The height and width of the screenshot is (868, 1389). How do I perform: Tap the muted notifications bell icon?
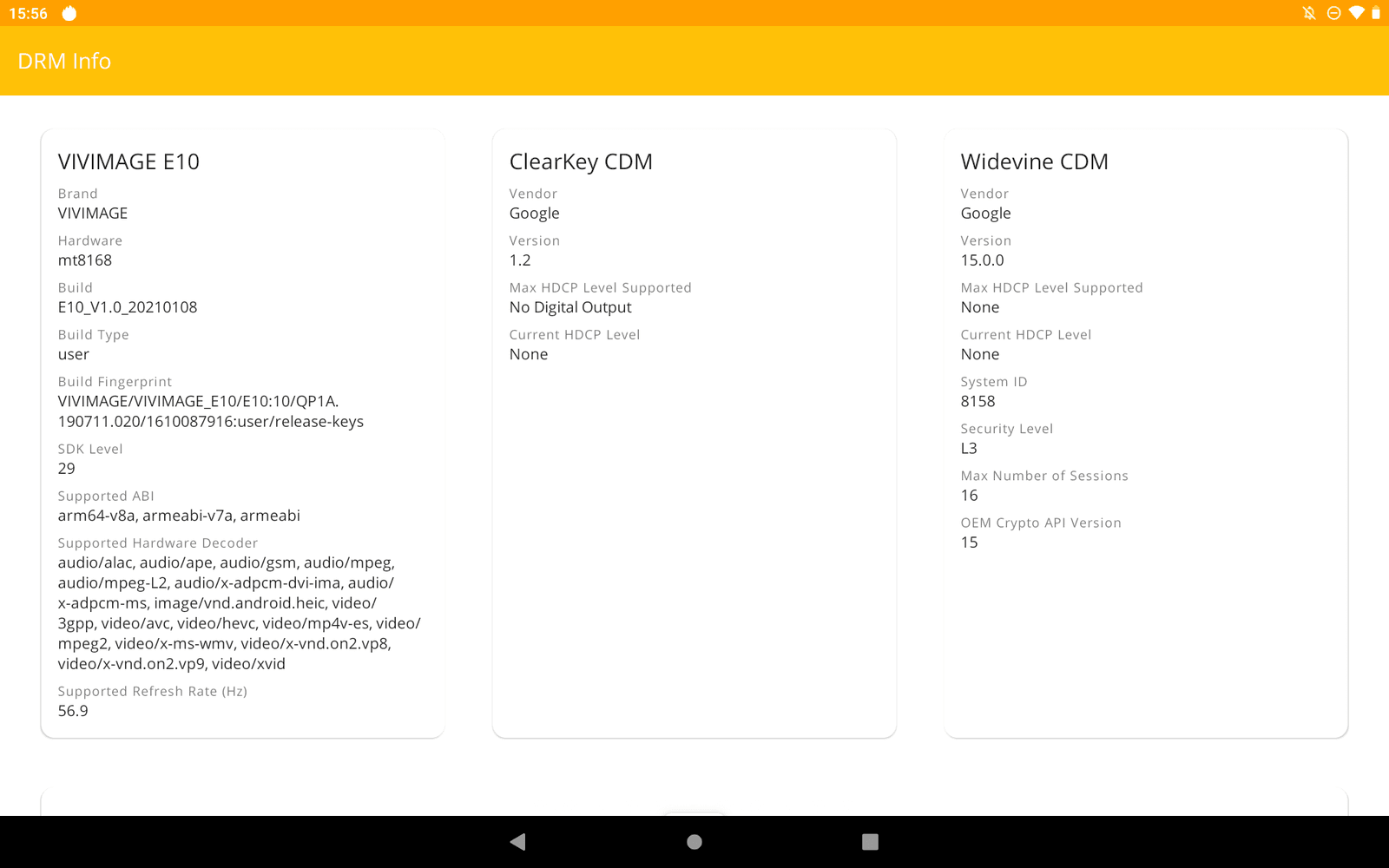(x=1309, y=13)
